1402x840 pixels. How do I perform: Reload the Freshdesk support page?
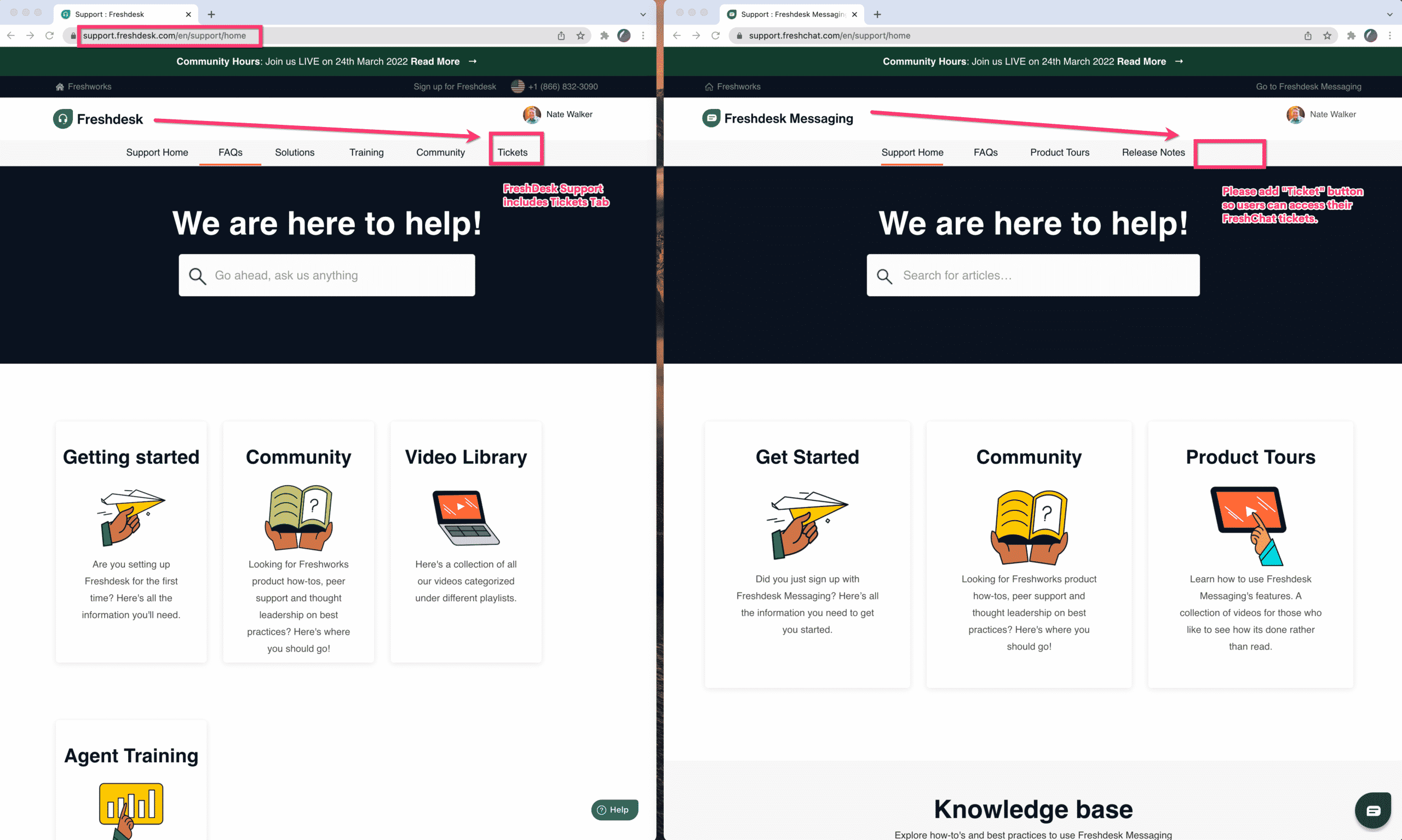point(50,36)
